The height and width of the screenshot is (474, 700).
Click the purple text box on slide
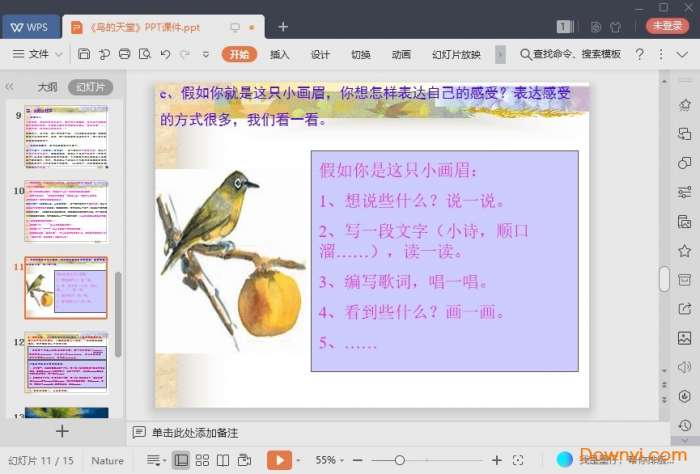click(x=445, y=261)
